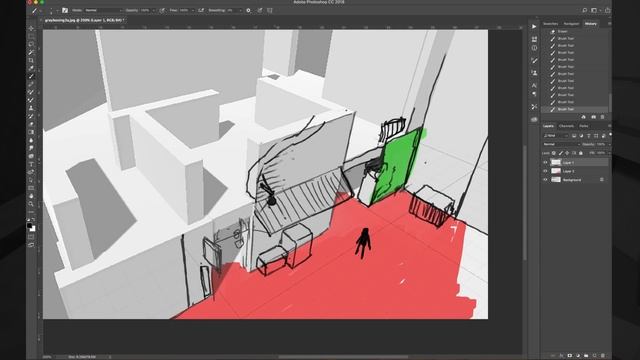Switch to the Channels tab
Screen dimensions: 640x360
click(566, 126)
